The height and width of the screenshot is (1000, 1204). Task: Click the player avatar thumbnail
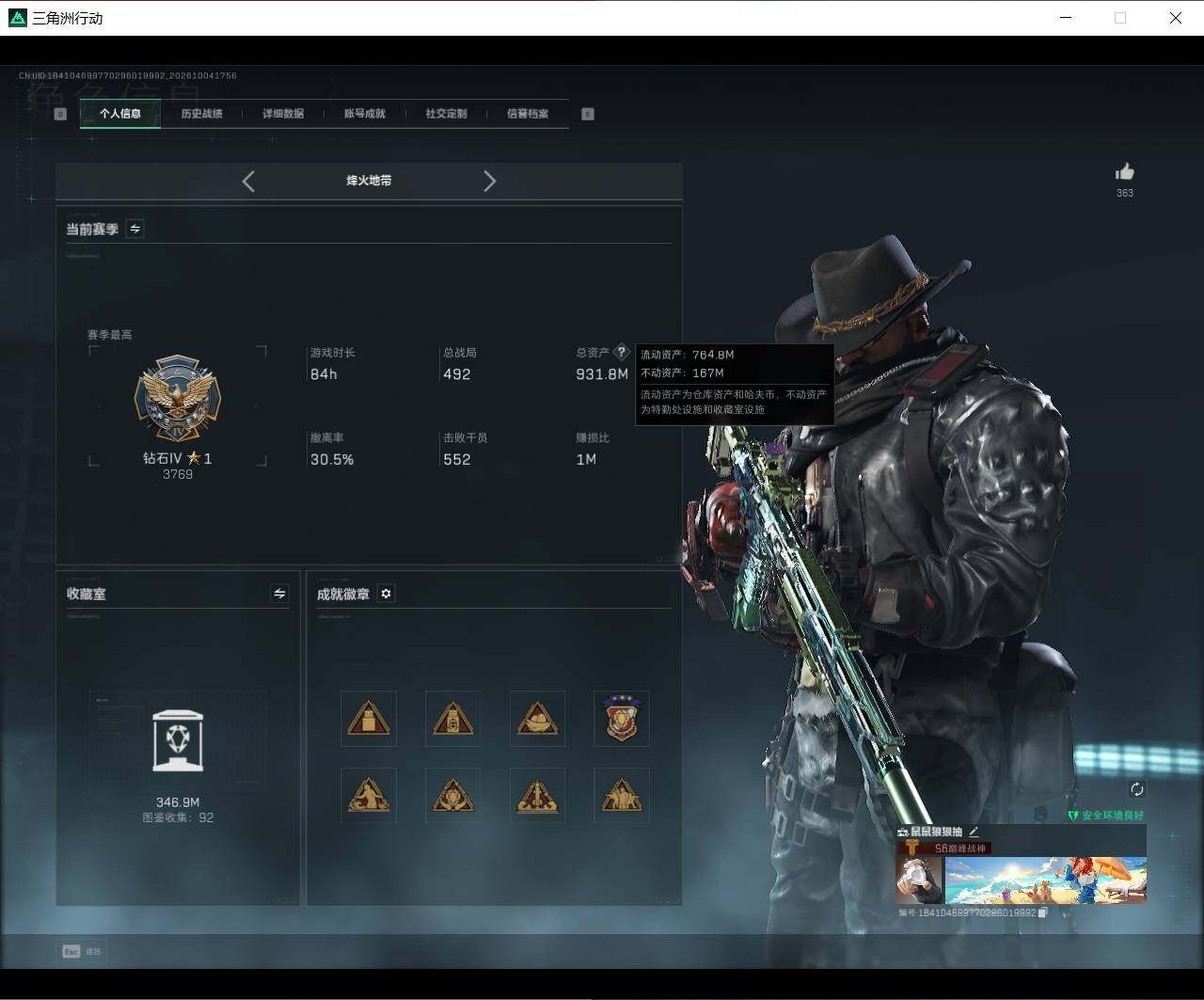[919, 880]
